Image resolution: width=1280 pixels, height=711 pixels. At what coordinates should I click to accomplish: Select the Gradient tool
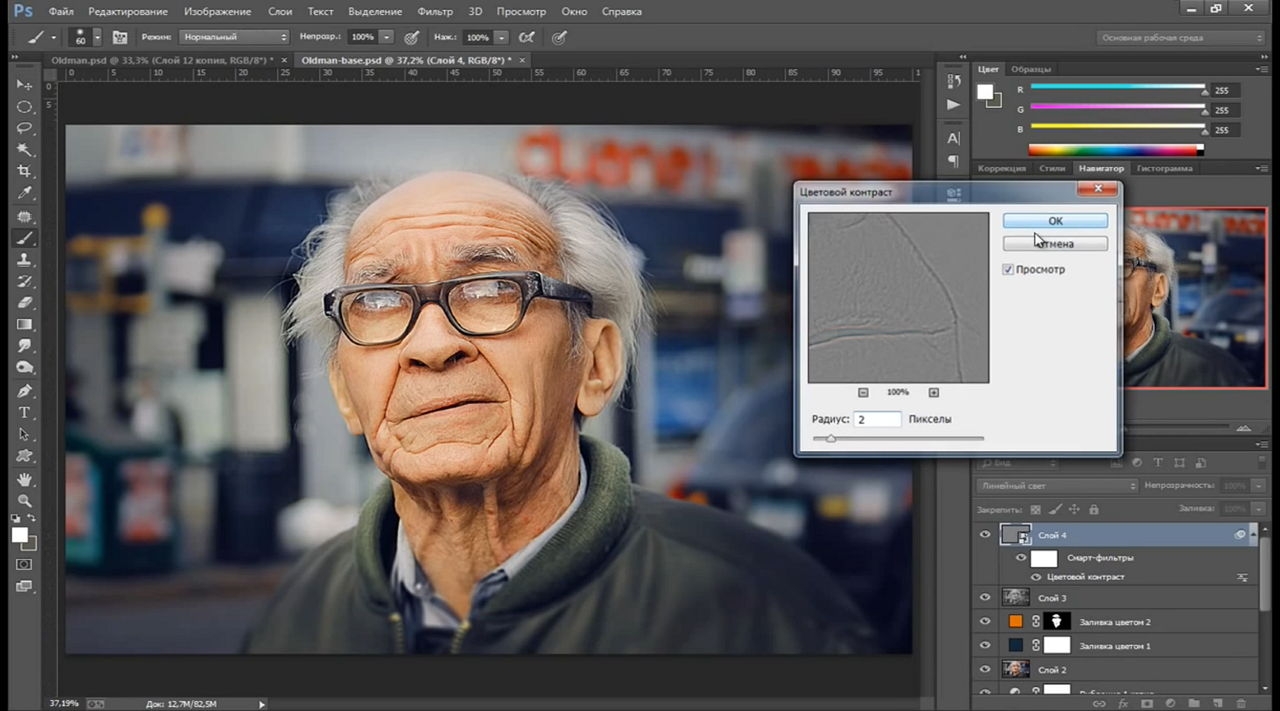tap(25, 325)
